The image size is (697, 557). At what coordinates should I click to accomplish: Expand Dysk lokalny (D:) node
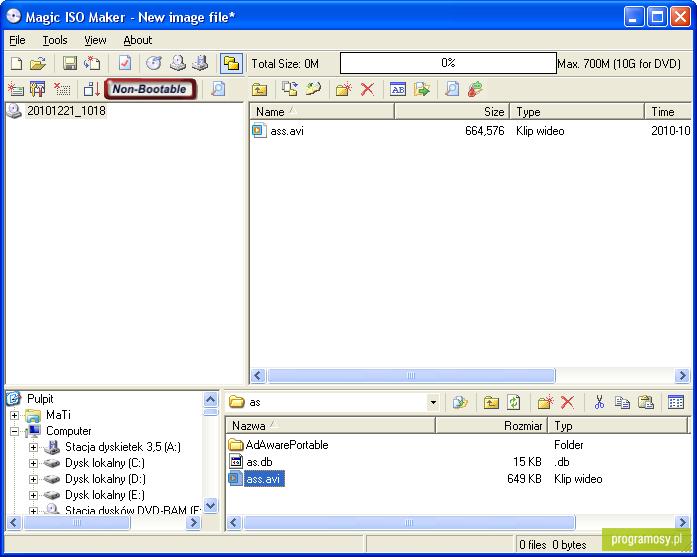tap(33, 480)
